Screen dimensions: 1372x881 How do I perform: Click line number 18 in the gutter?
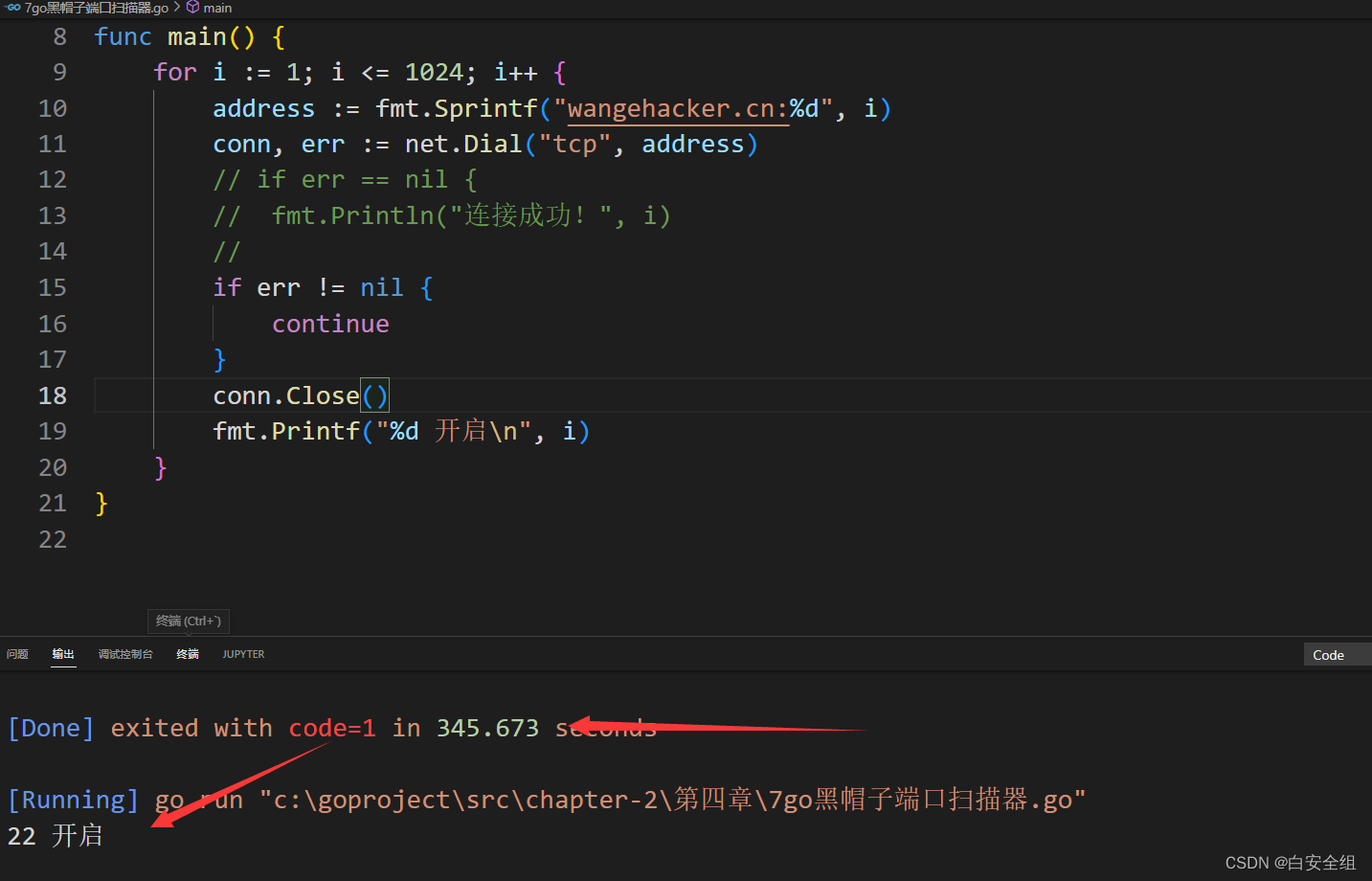53,395
